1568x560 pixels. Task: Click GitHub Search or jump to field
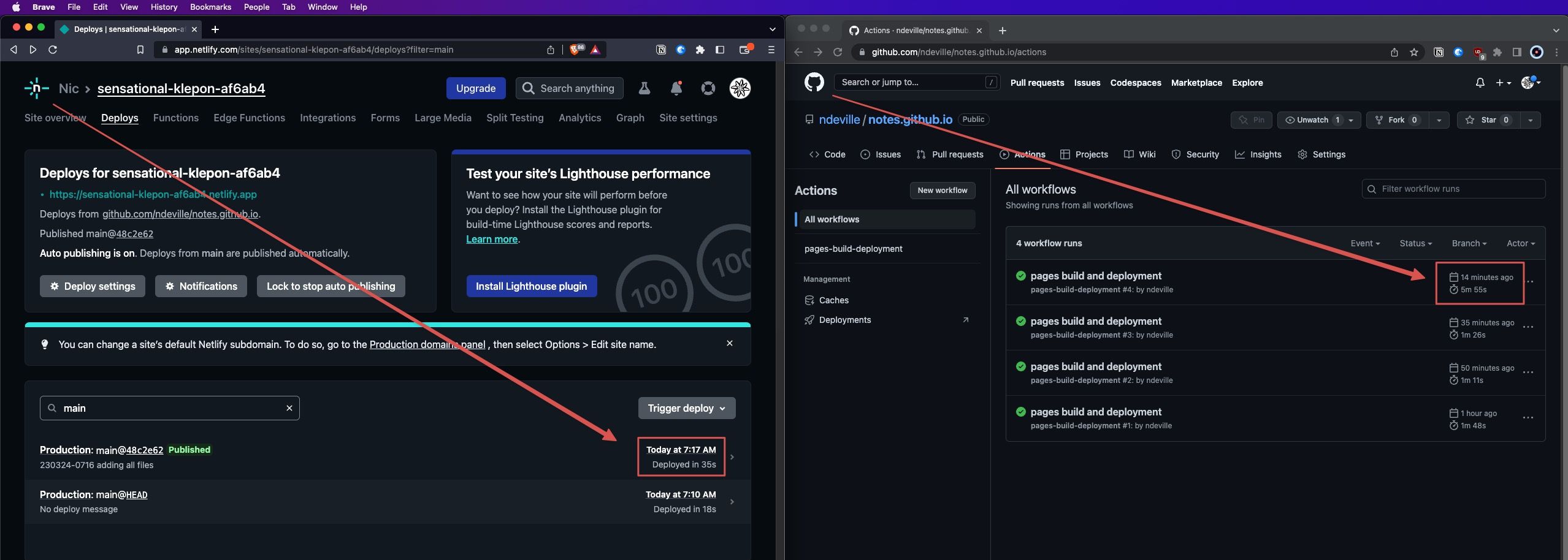tap(917, 82)
